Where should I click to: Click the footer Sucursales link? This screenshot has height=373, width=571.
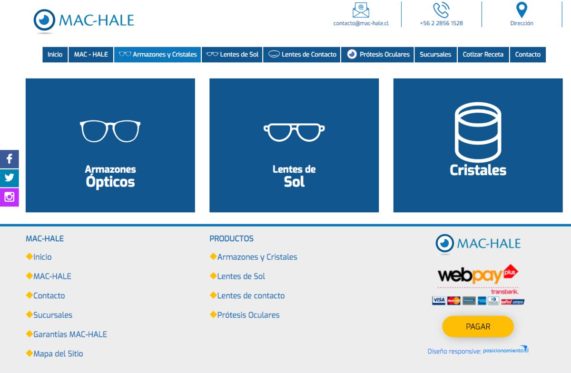pos(53,315)
